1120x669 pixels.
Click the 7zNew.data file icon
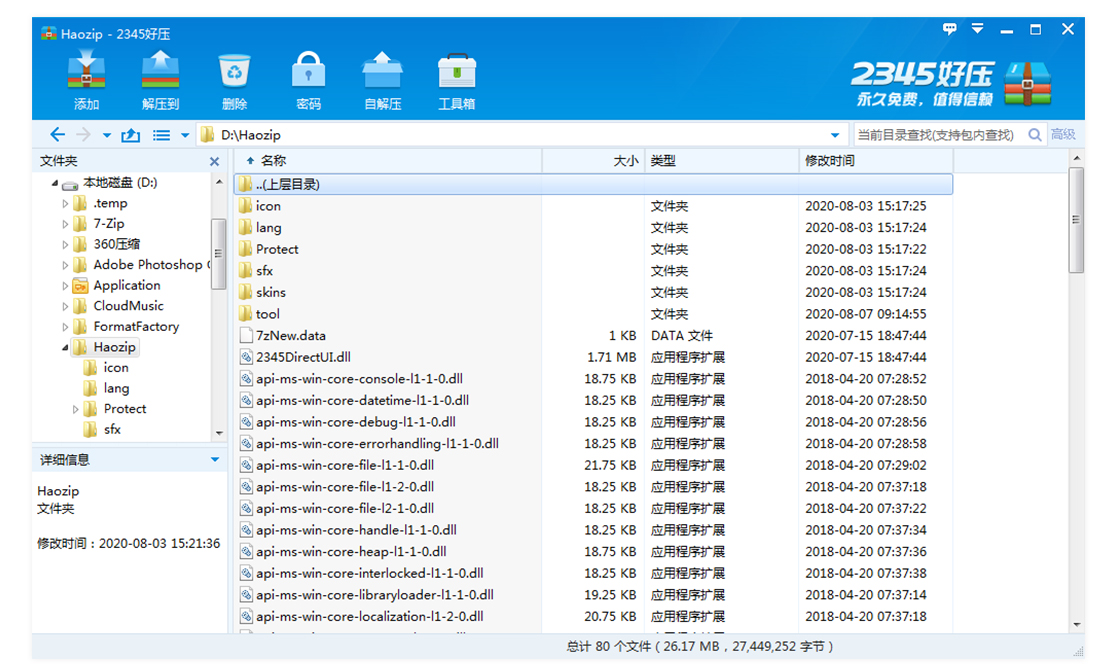pyautogui.click(x=246, y=335)
